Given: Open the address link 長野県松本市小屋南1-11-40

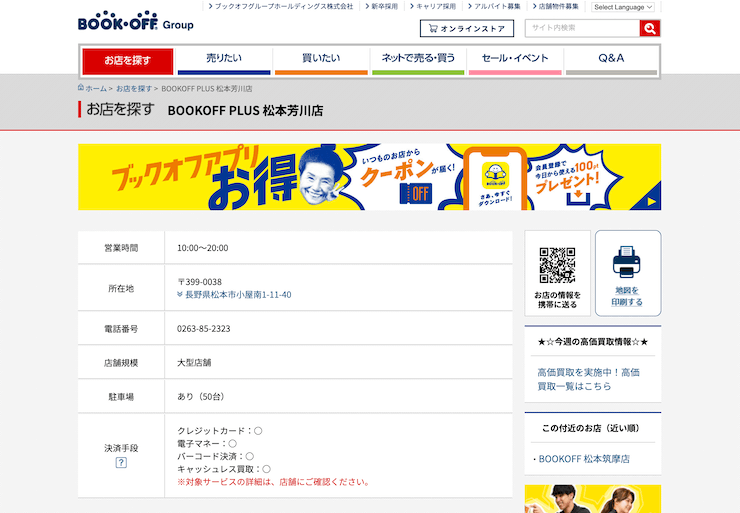Looking at the screenshot, I should (x=238, y=294).
